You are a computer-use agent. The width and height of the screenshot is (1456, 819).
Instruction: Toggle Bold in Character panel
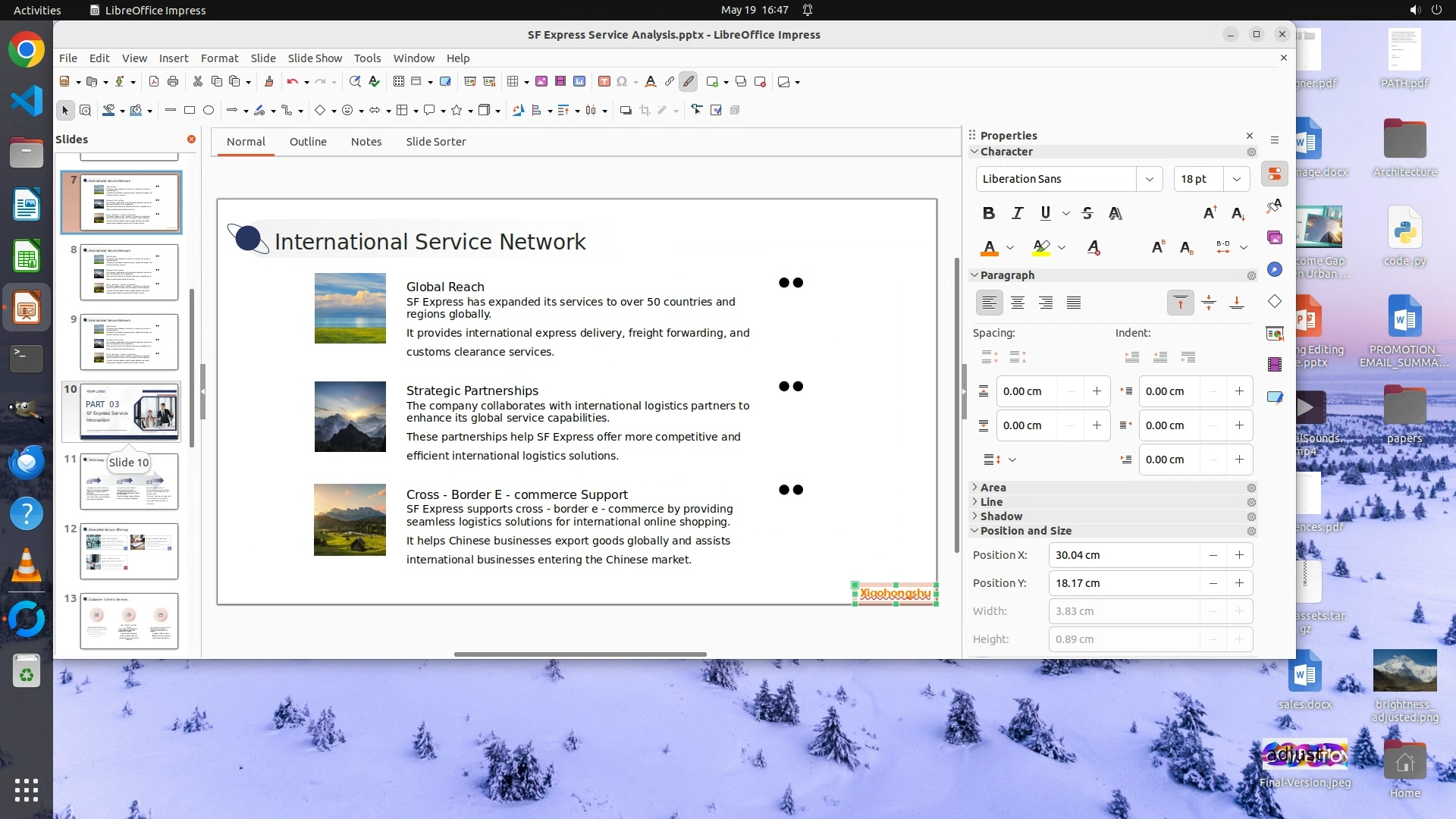988,213
